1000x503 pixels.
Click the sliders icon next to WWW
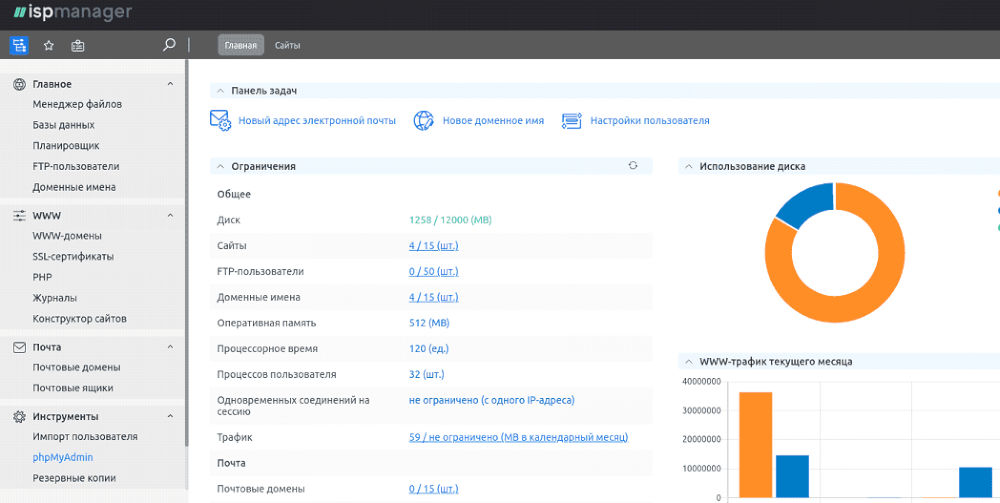tap(20, 215)
